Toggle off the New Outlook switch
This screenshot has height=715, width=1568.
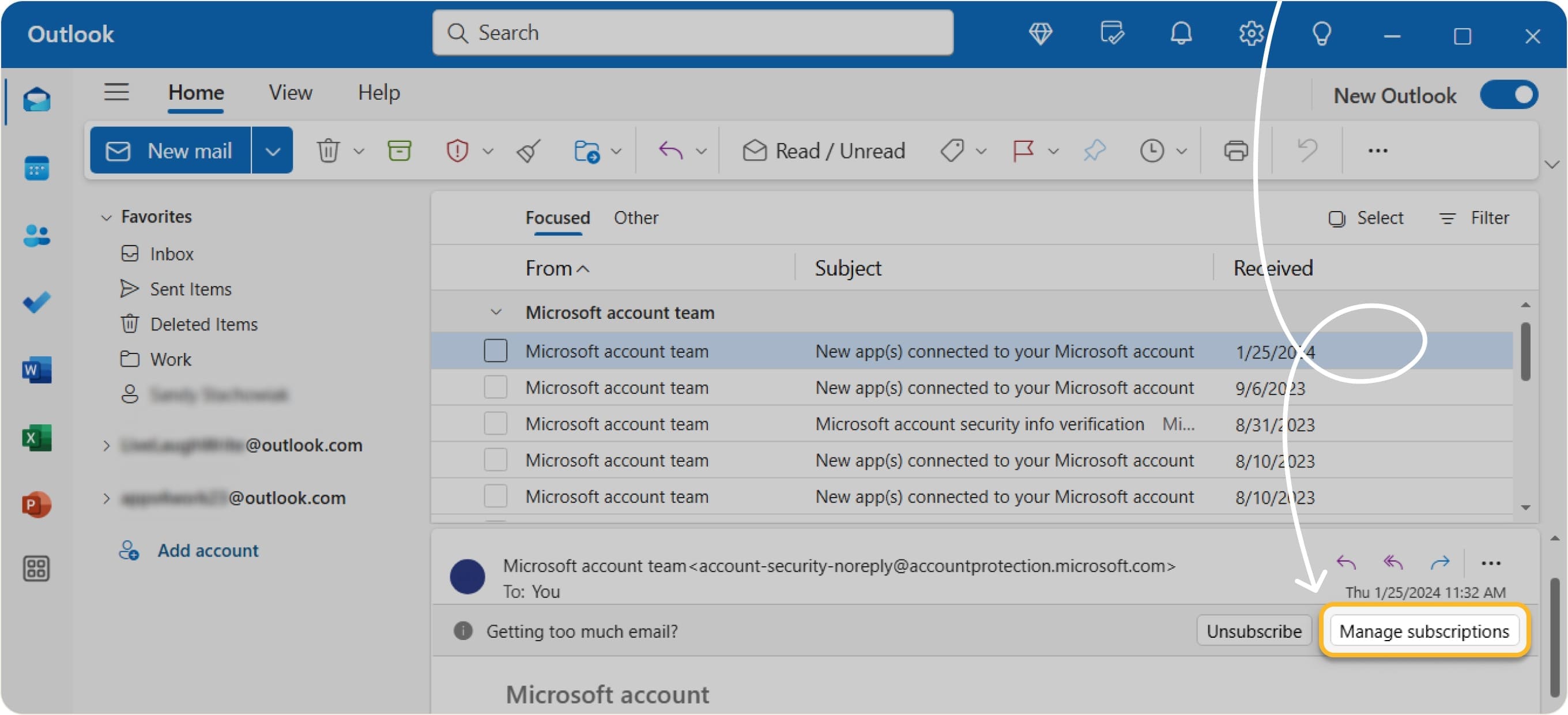1510,95
